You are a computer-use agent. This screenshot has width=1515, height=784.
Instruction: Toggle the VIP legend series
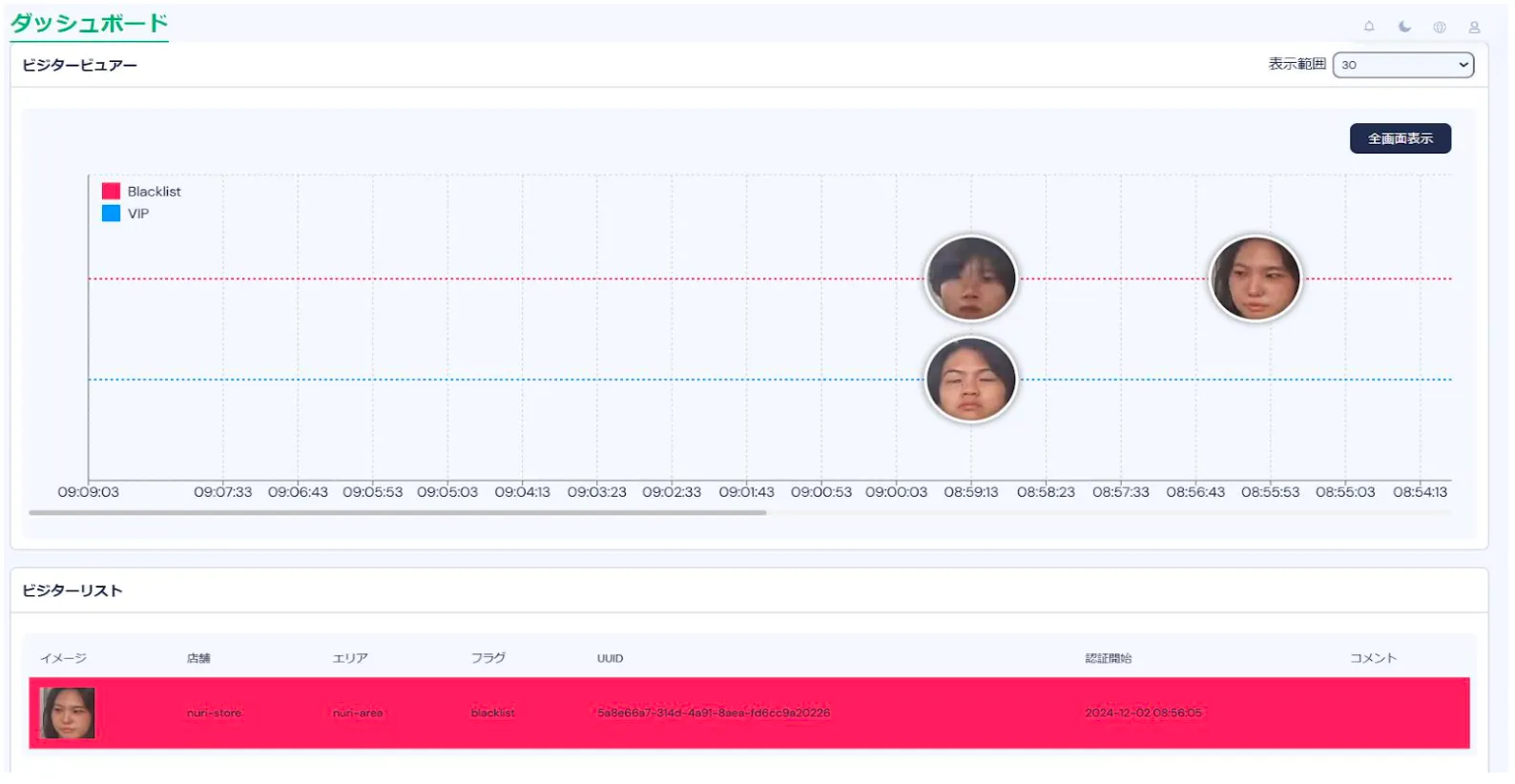click(138, 214)
